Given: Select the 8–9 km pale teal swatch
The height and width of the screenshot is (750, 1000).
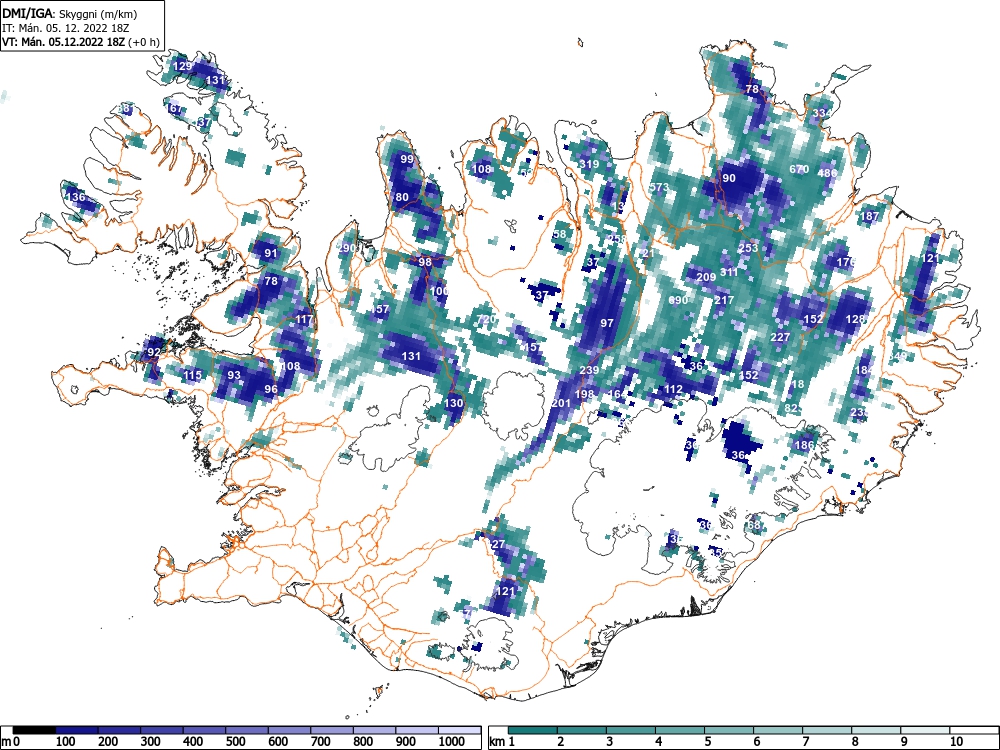Looking at the screenshot, I should [x=875, y=729].
